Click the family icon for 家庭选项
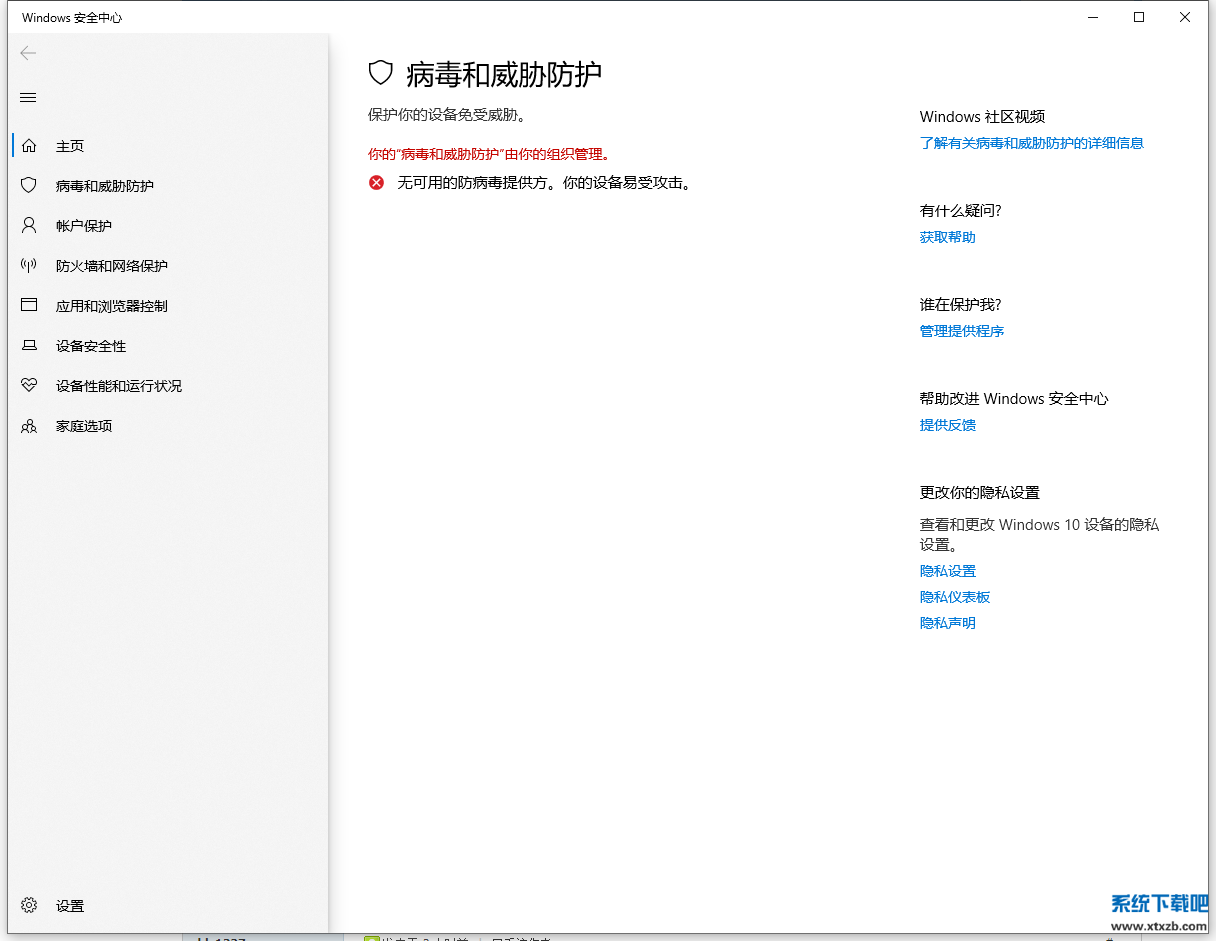The height and width of the screenshot is (941, 1216). 28,425
